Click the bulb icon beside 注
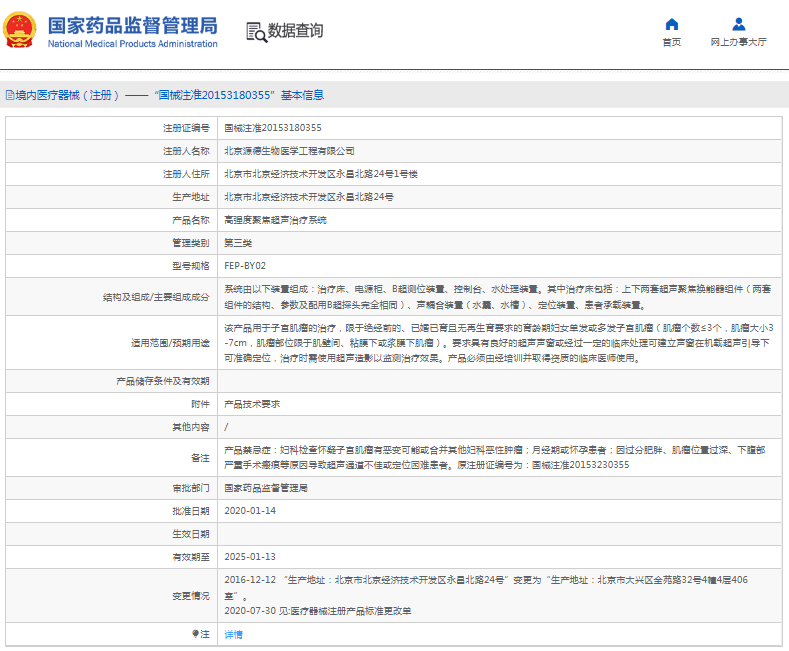The image size is (789, 651). coord(195,634)
